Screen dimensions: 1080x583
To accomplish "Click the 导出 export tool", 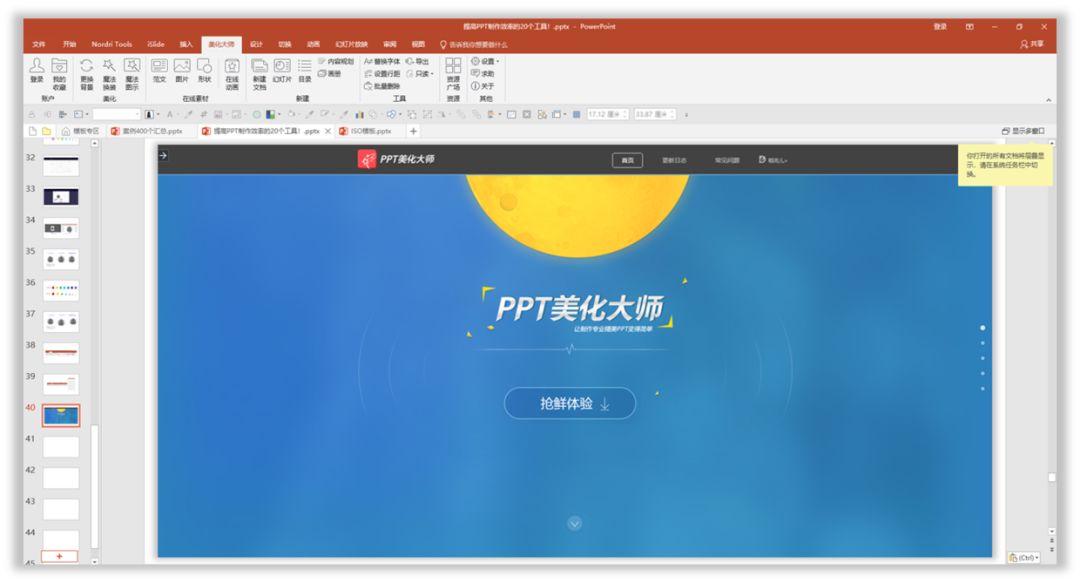I will click(x=417, y=61).
